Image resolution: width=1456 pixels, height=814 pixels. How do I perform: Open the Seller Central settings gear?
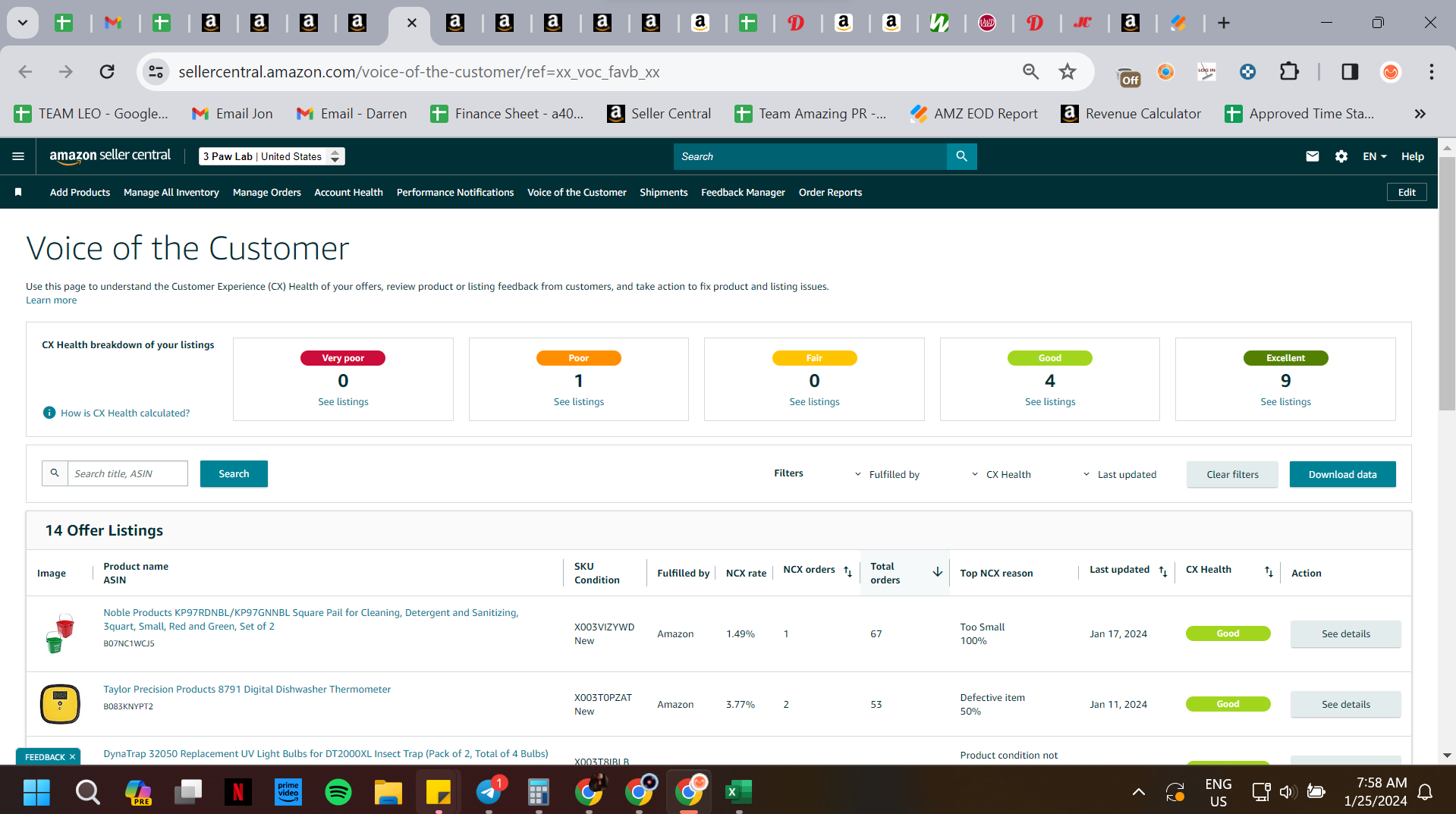pyautogui.click(x=1341, y=156)
